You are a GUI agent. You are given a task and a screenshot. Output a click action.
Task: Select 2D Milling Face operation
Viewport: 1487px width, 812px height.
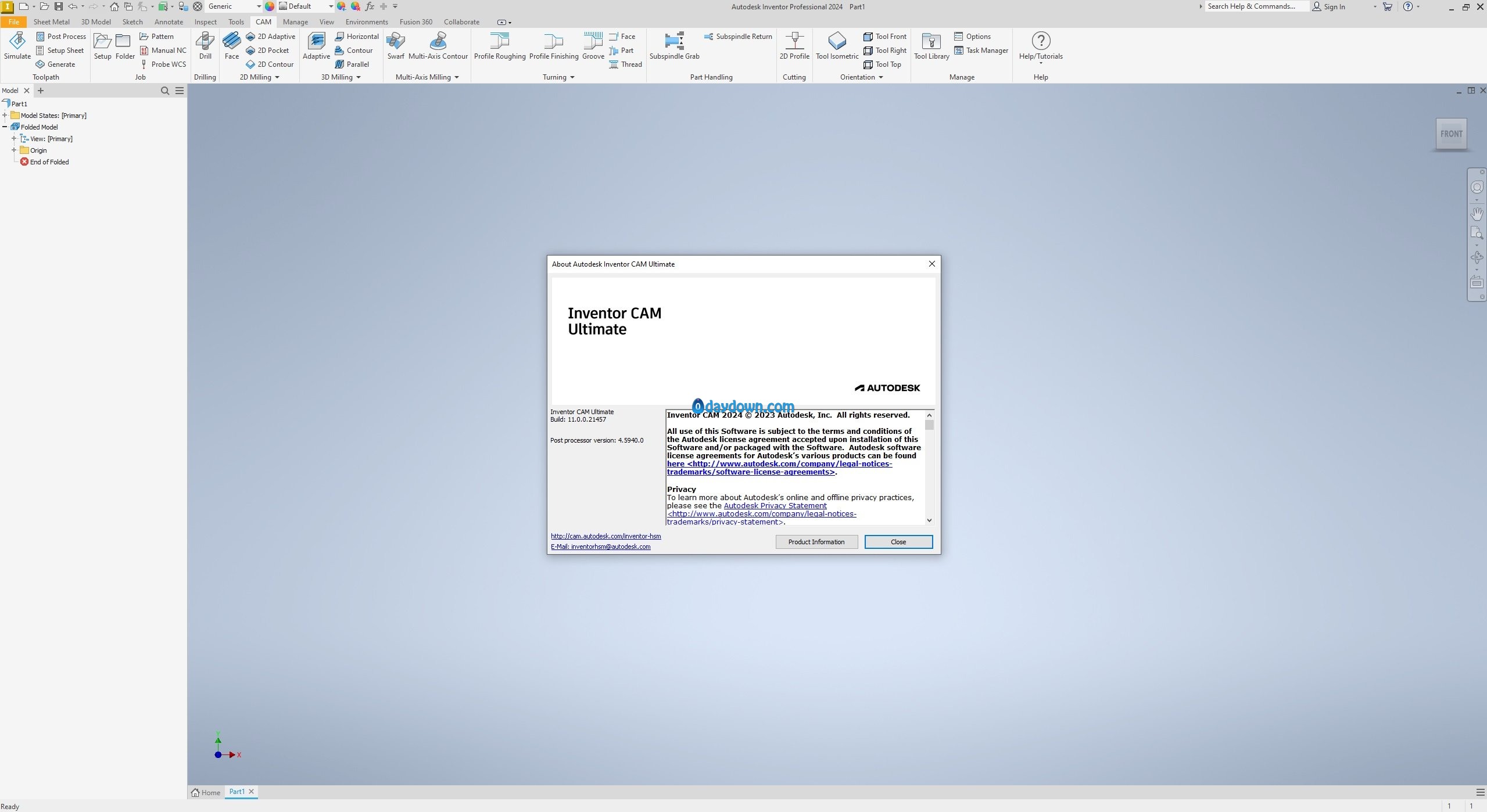tap(231, 46)
